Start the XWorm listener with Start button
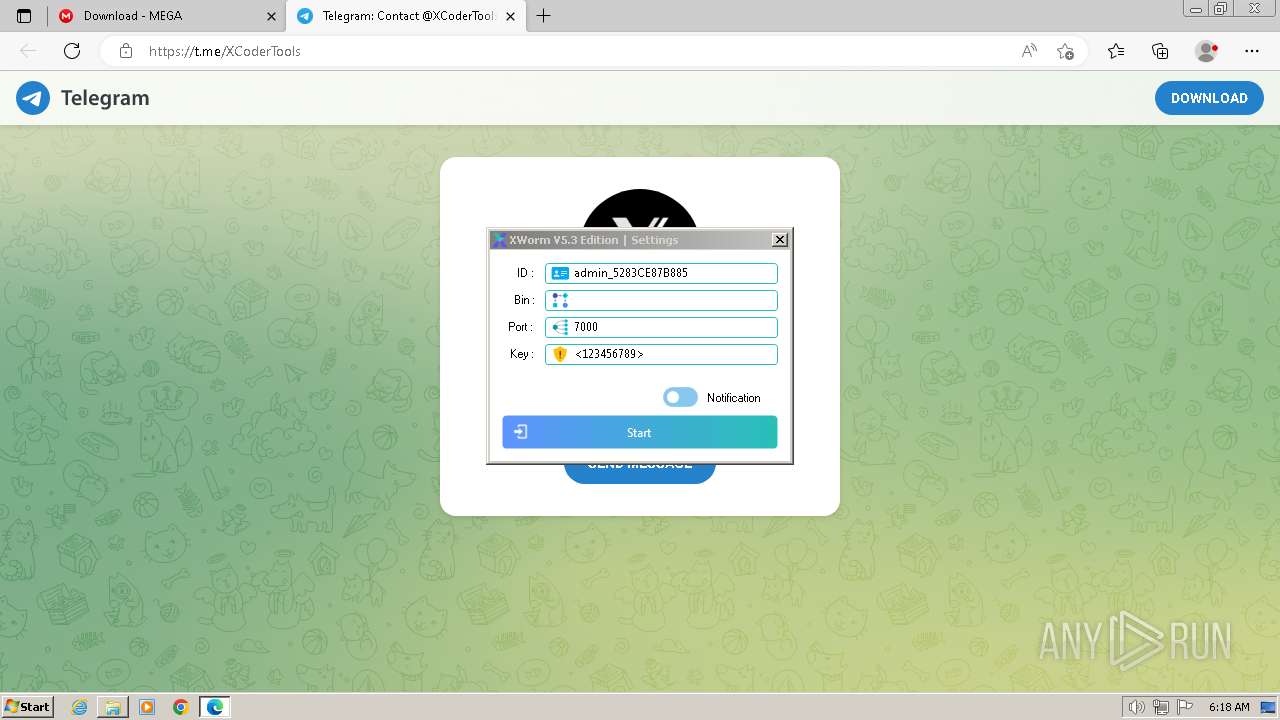Viewport: 1280px width, 720px height. point(640,432)
